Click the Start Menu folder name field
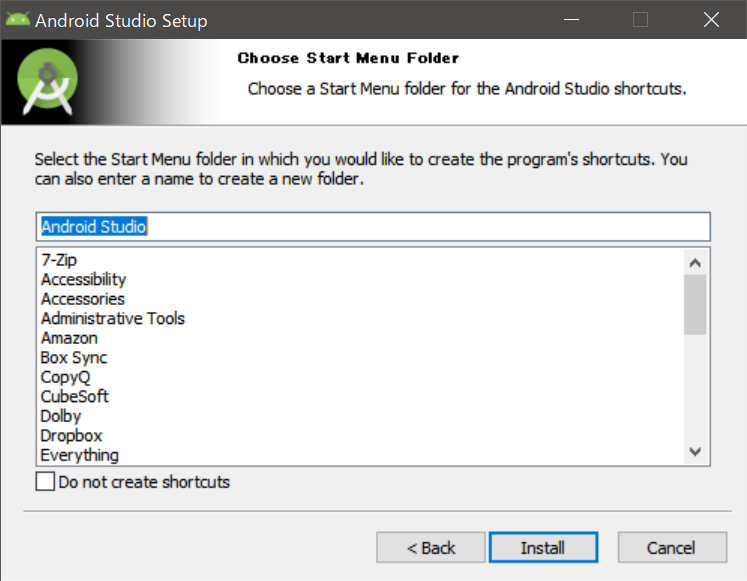 tap(372, 227)
